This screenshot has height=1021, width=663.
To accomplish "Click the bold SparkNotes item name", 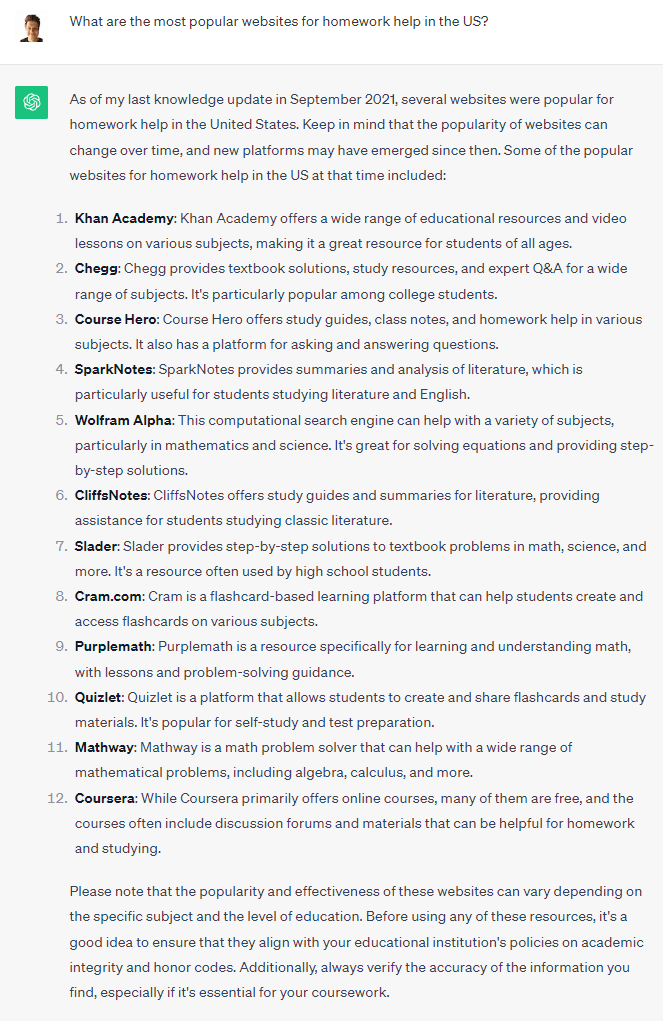I will tap(114, 369).
